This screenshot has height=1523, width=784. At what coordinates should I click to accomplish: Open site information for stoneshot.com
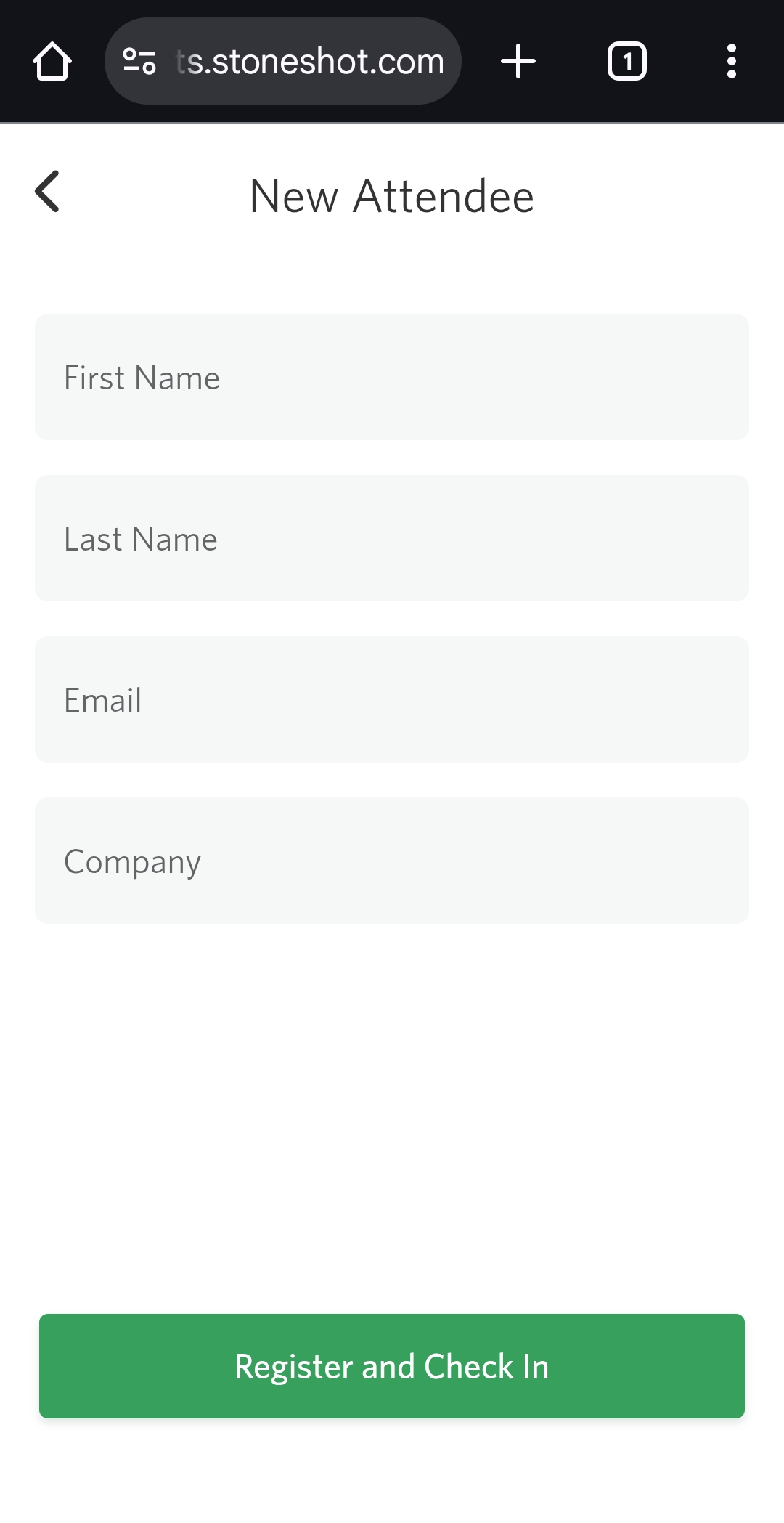click(139, 61)
